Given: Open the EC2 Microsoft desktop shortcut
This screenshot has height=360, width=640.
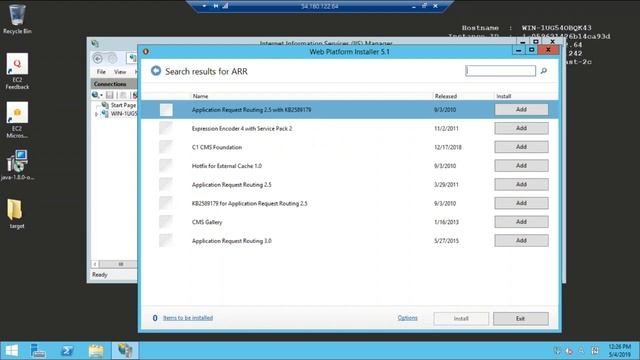Looking at the screenshot, I should [17, 120].
